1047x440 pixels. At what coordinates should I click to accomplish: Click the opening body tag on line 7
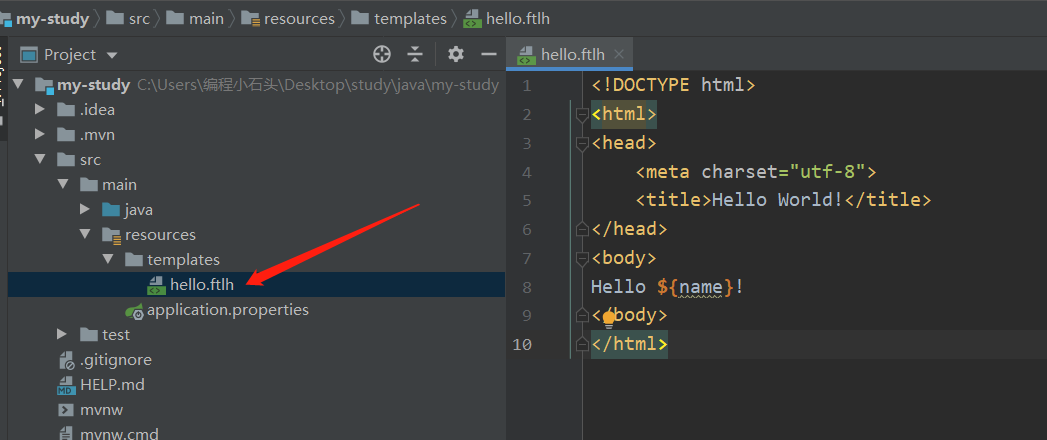(624, 258)
